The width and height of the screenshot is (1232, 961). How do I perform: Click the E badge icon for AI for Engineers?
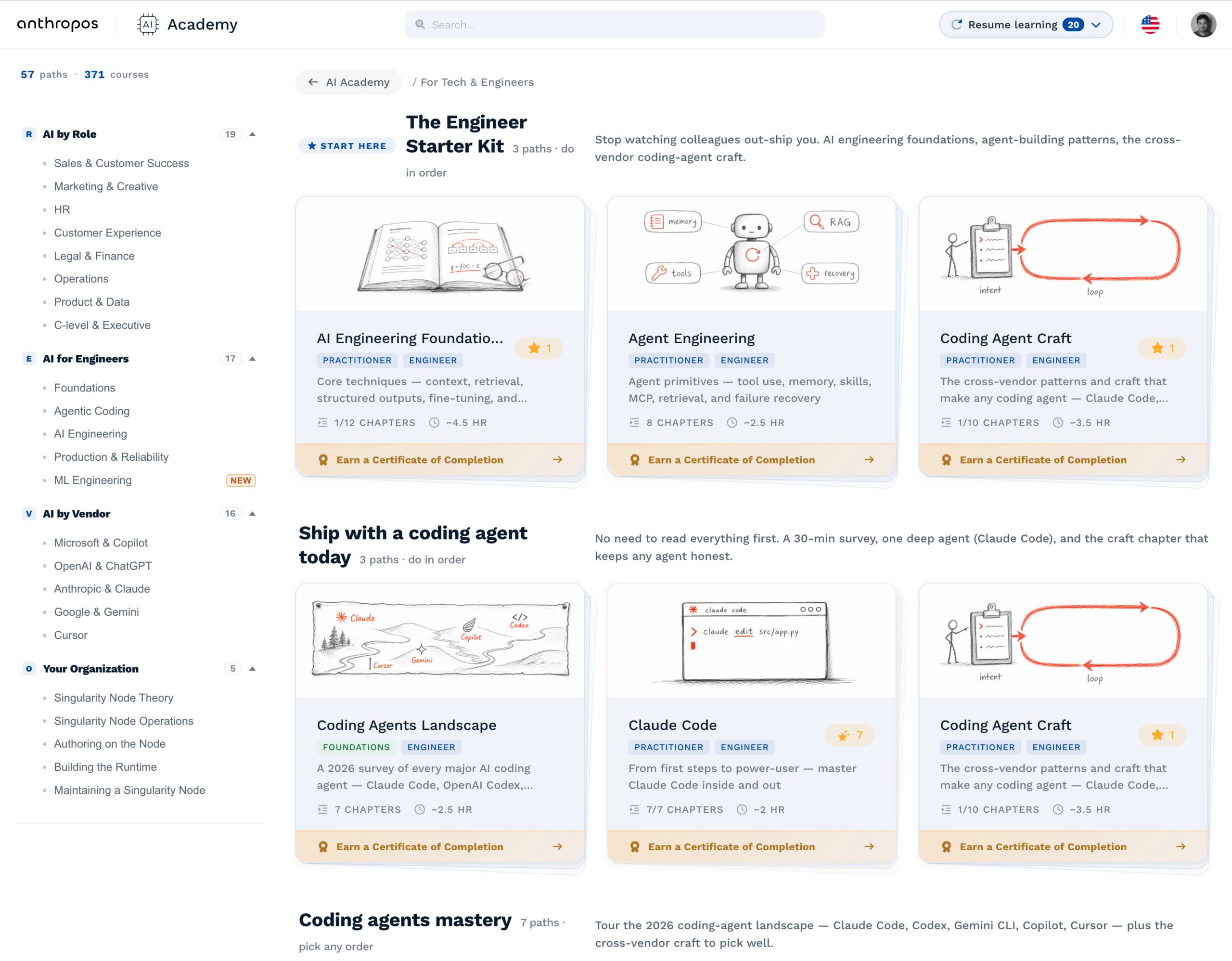[x=29, y=358]
